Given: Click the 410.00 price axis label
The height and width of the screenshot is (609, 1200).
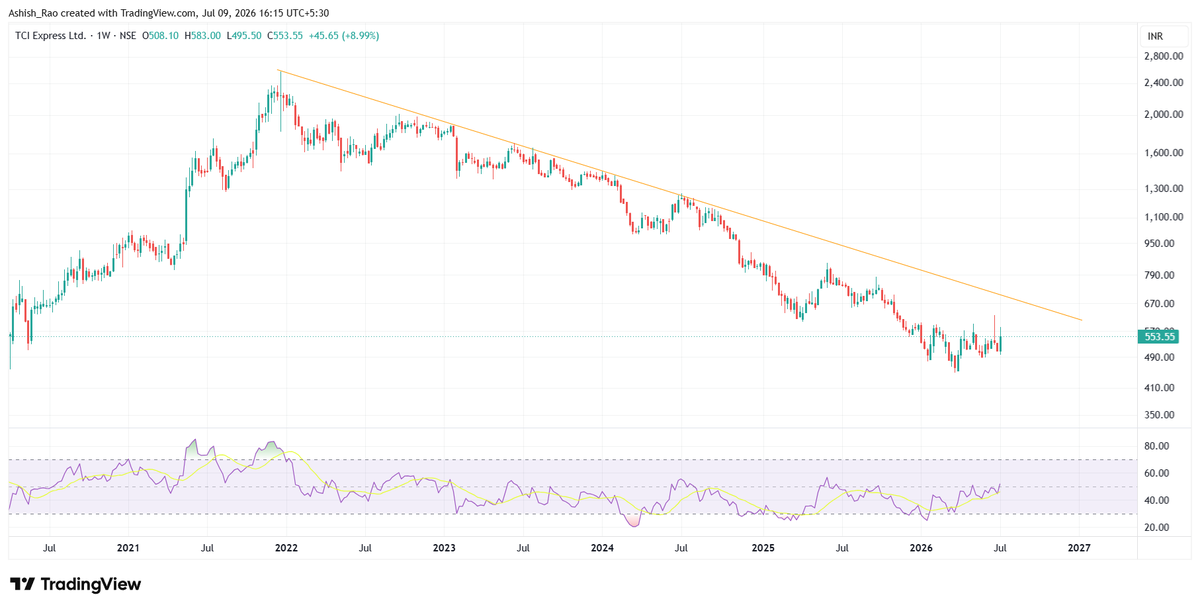Looking at the screenshot, I should [x=1160, y=389].
